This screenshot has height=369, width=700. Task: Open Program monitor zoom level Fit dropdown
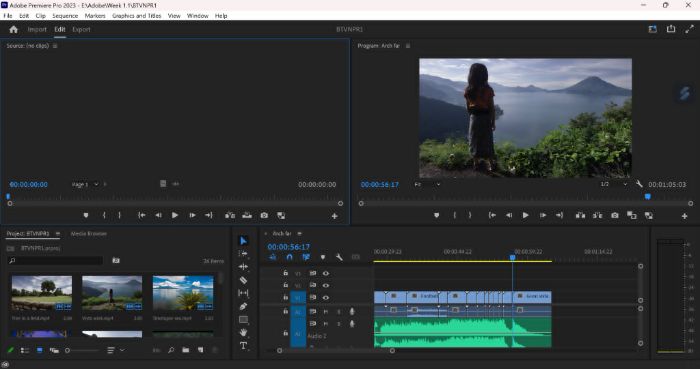(x=427, y=184)
